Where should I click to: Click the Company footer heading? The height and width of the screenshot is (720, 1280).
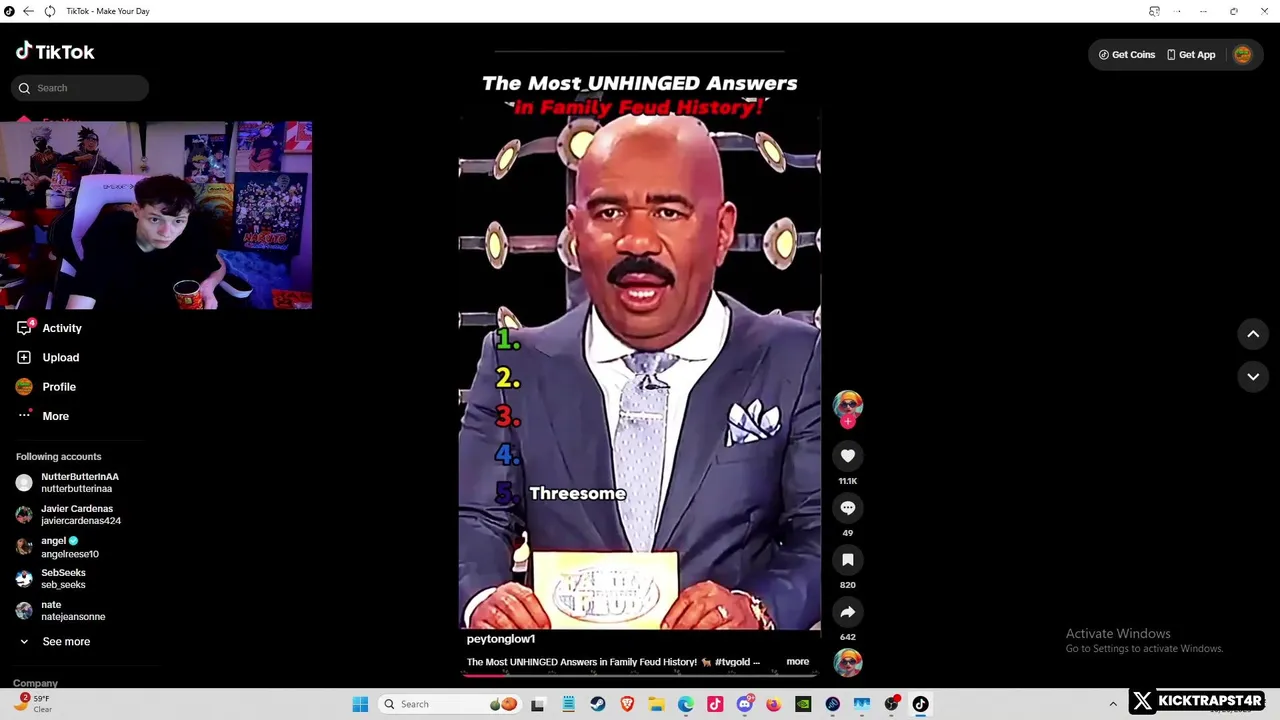tap(35, 683)
